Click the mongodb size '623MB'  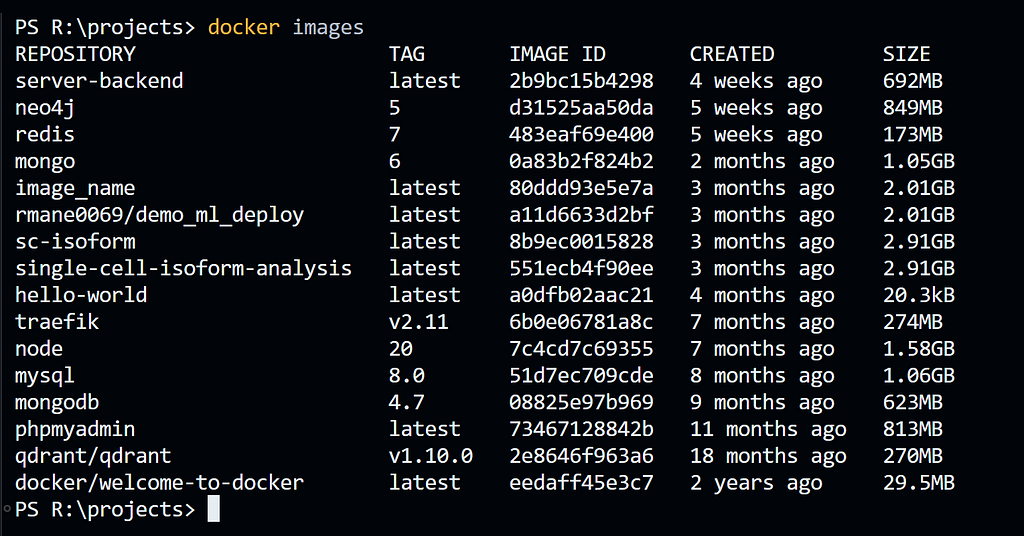pos(912,402)
